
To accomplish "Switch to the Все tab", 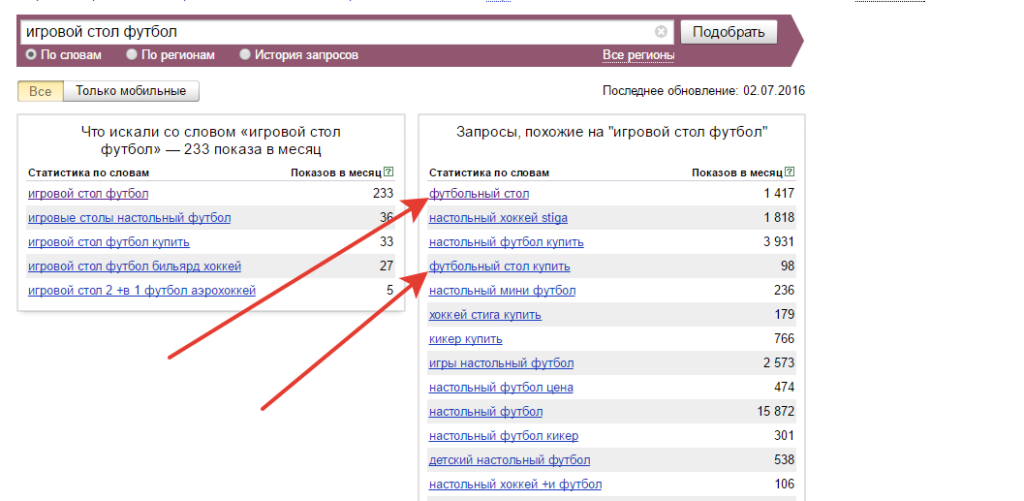I will tap(40, 91).
